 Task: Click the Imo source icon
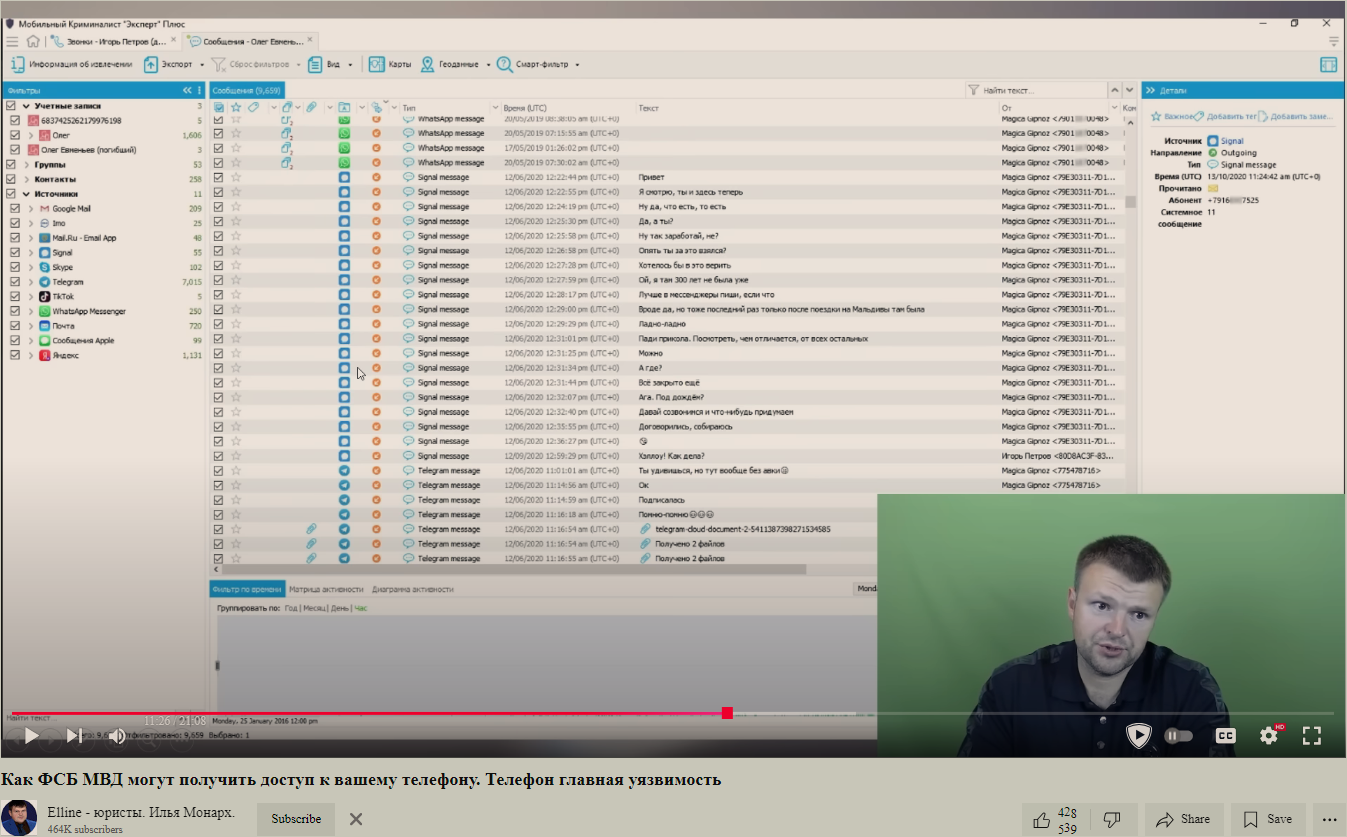click(x=45, y=223)
